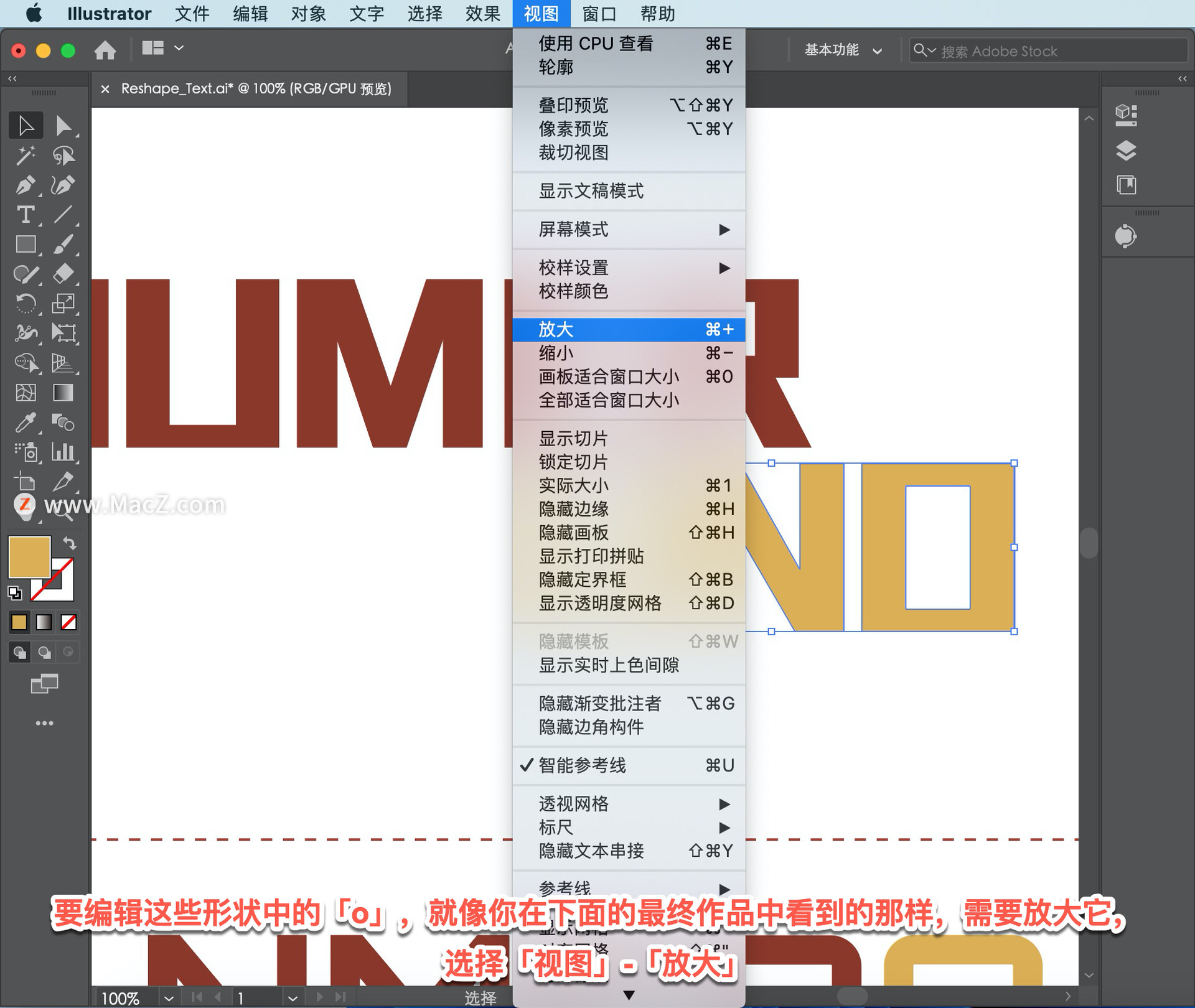Set color mode to None
Image resolution: width=1195 pixels, height=1008 pixels.
[x=68, y=622]
